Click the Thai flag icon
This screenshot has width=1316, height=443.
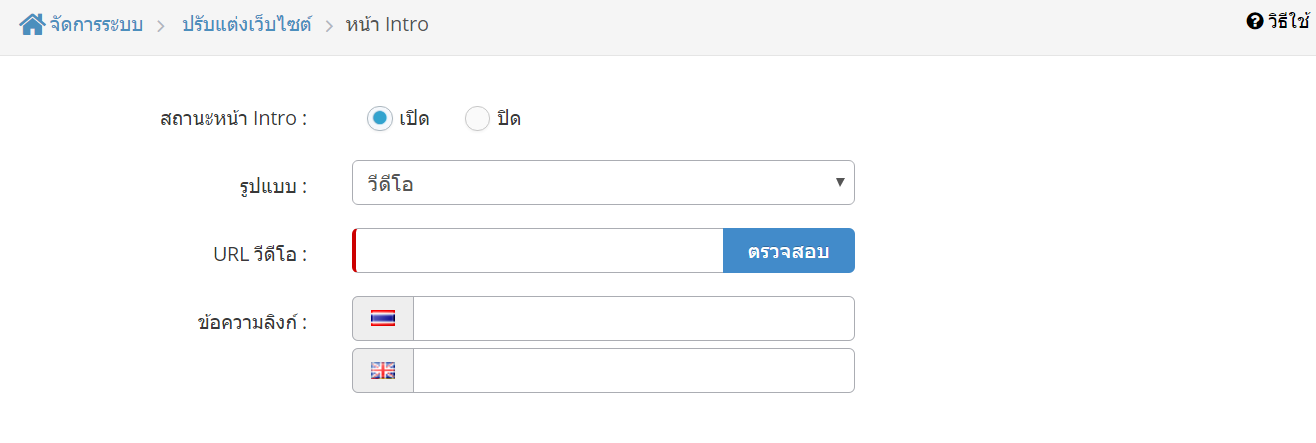383,318
